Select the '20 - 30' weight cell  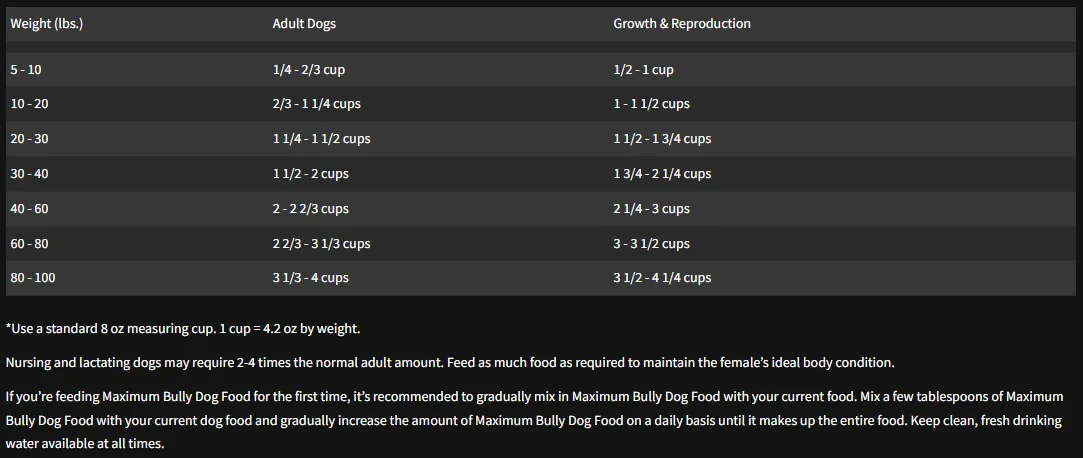pyautogui.click(x=29, y=139)
